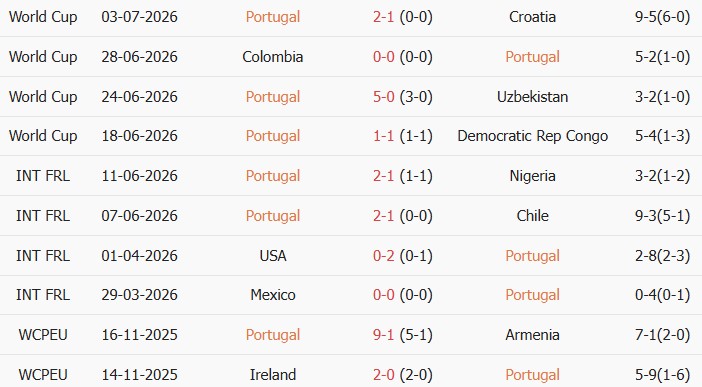Select Armenia team link
Viewport: 702px width, 387px height.
click(x=532, y=335)
